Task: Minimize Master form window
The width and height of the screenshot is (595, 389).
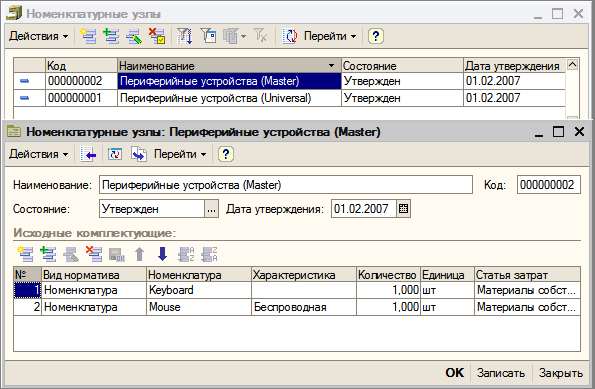Action: click(538, 133)
